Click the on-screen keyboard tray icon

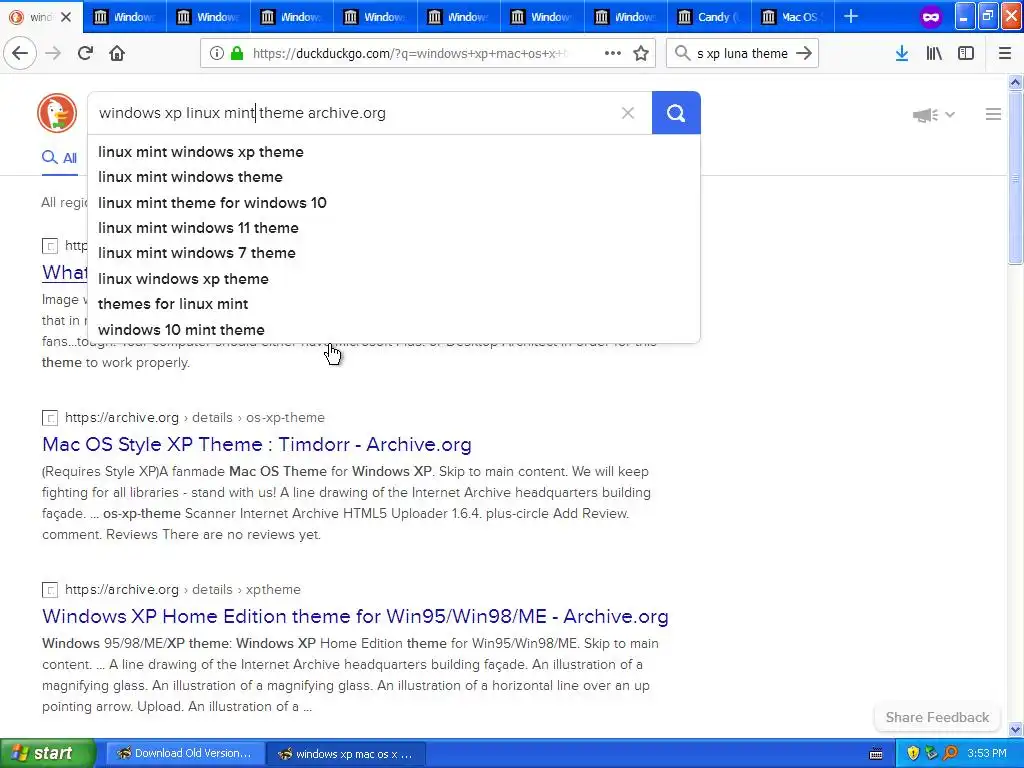[876, 754]
